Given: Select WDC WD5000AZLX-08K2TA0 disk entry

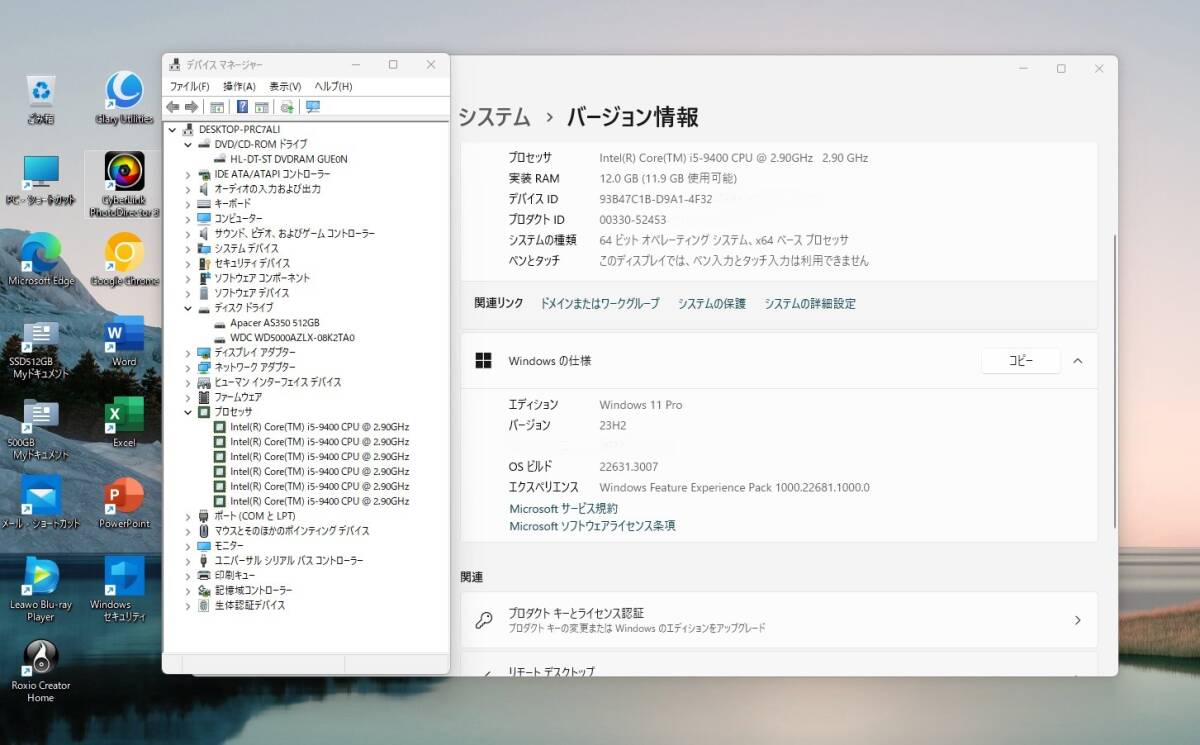Looking at the screenshot, I should [x=291, y=338].
